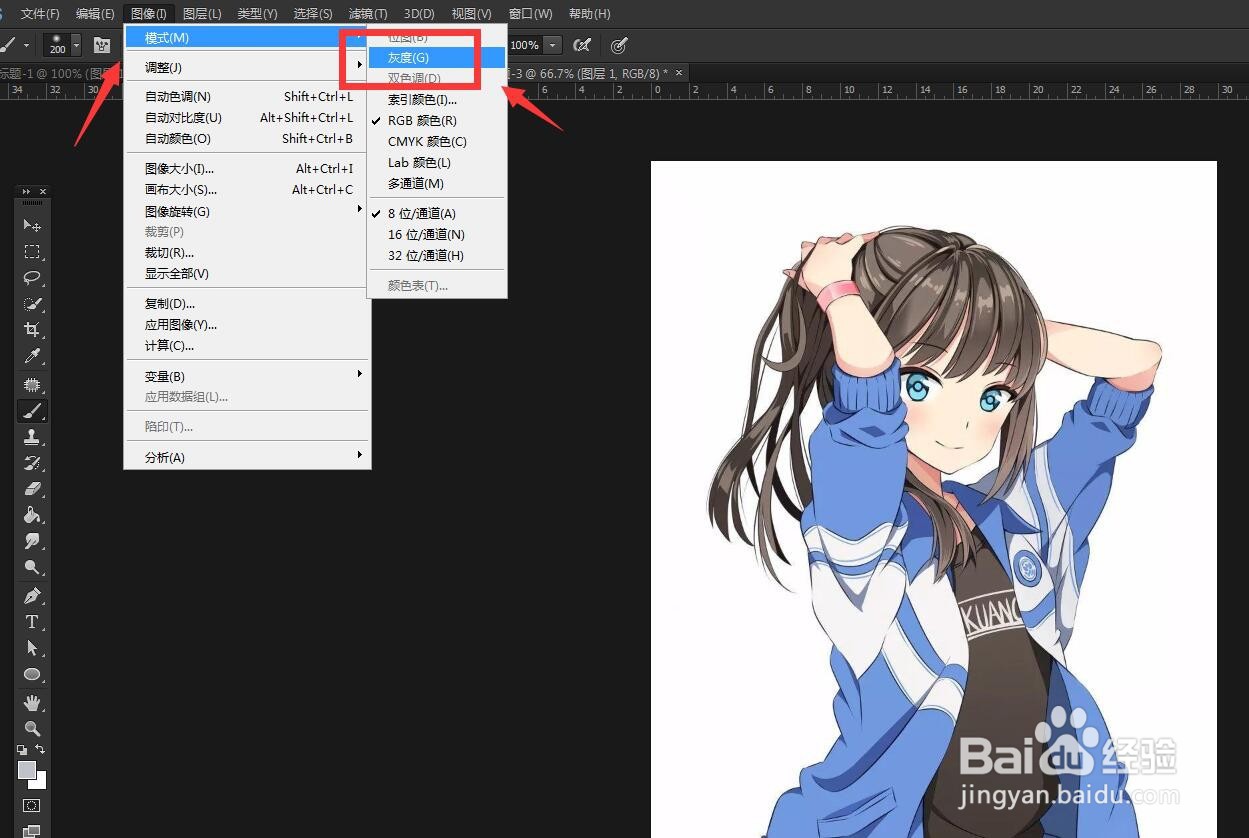Select the Type tool
The image size is (1249, 838).
[x=32, y=622]
